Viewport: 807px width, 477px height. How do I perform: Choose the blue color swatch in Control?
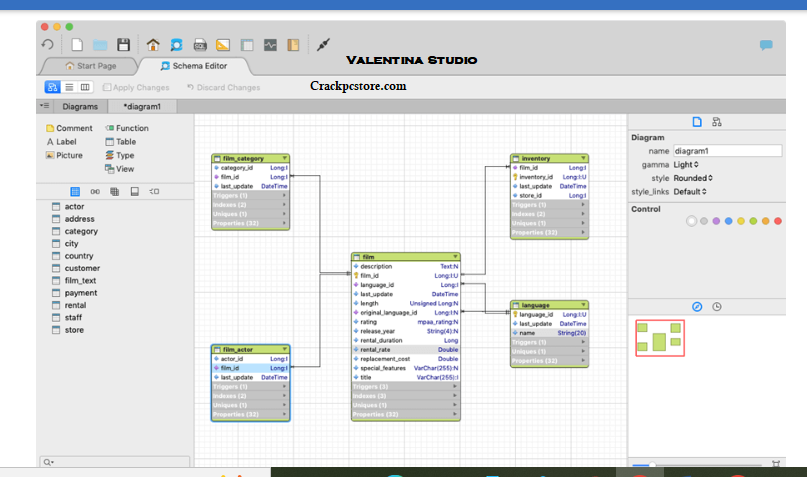click(728, 221)
